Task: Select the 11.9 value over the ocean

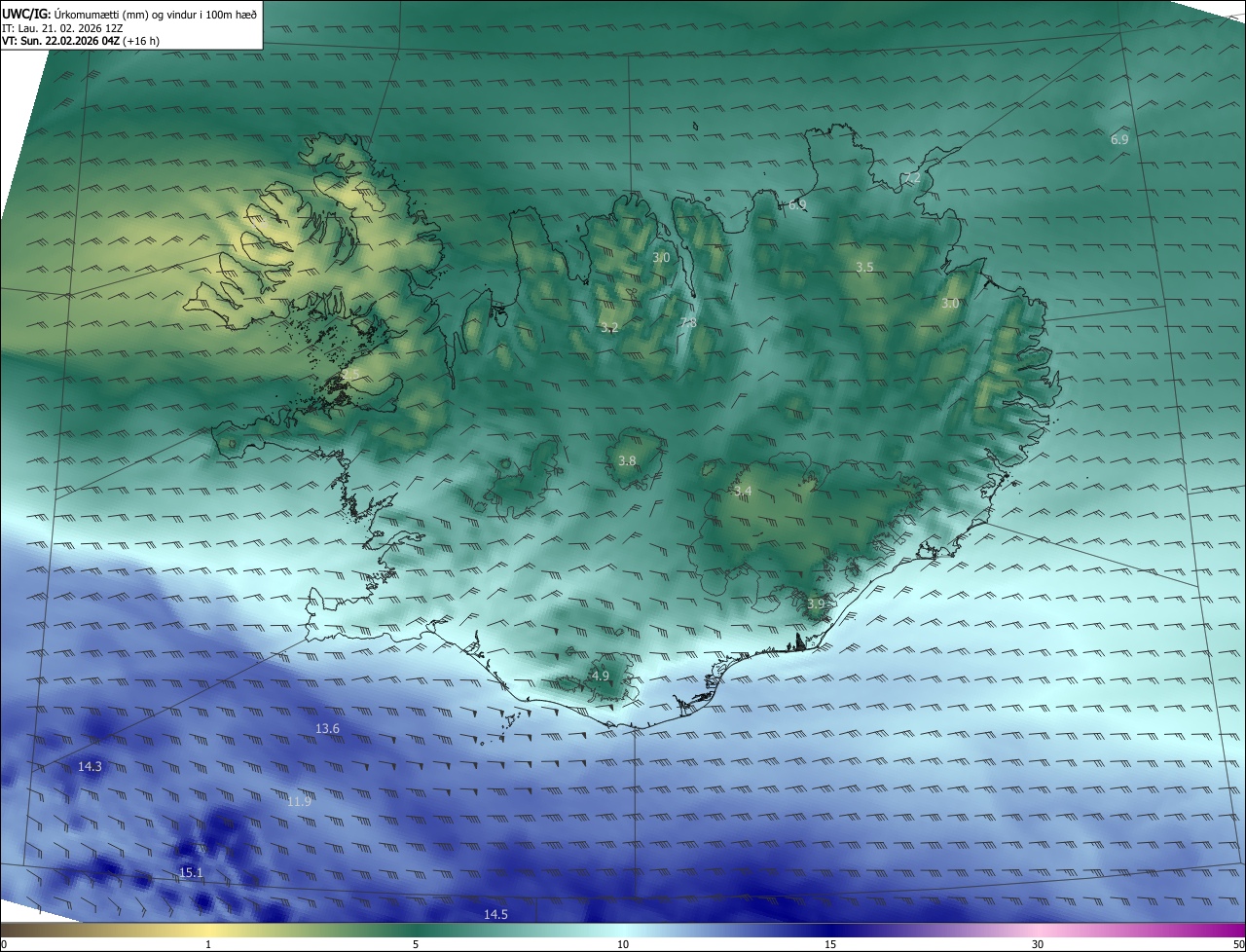Action: [x=300, y=802]
